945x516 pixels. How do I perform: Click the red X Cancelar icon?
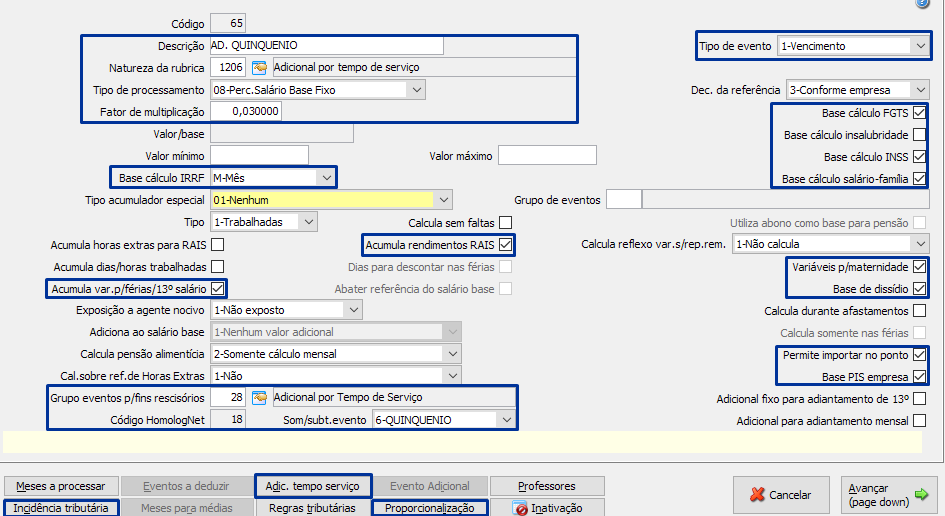pyautogui.click(x=755, y=494)
